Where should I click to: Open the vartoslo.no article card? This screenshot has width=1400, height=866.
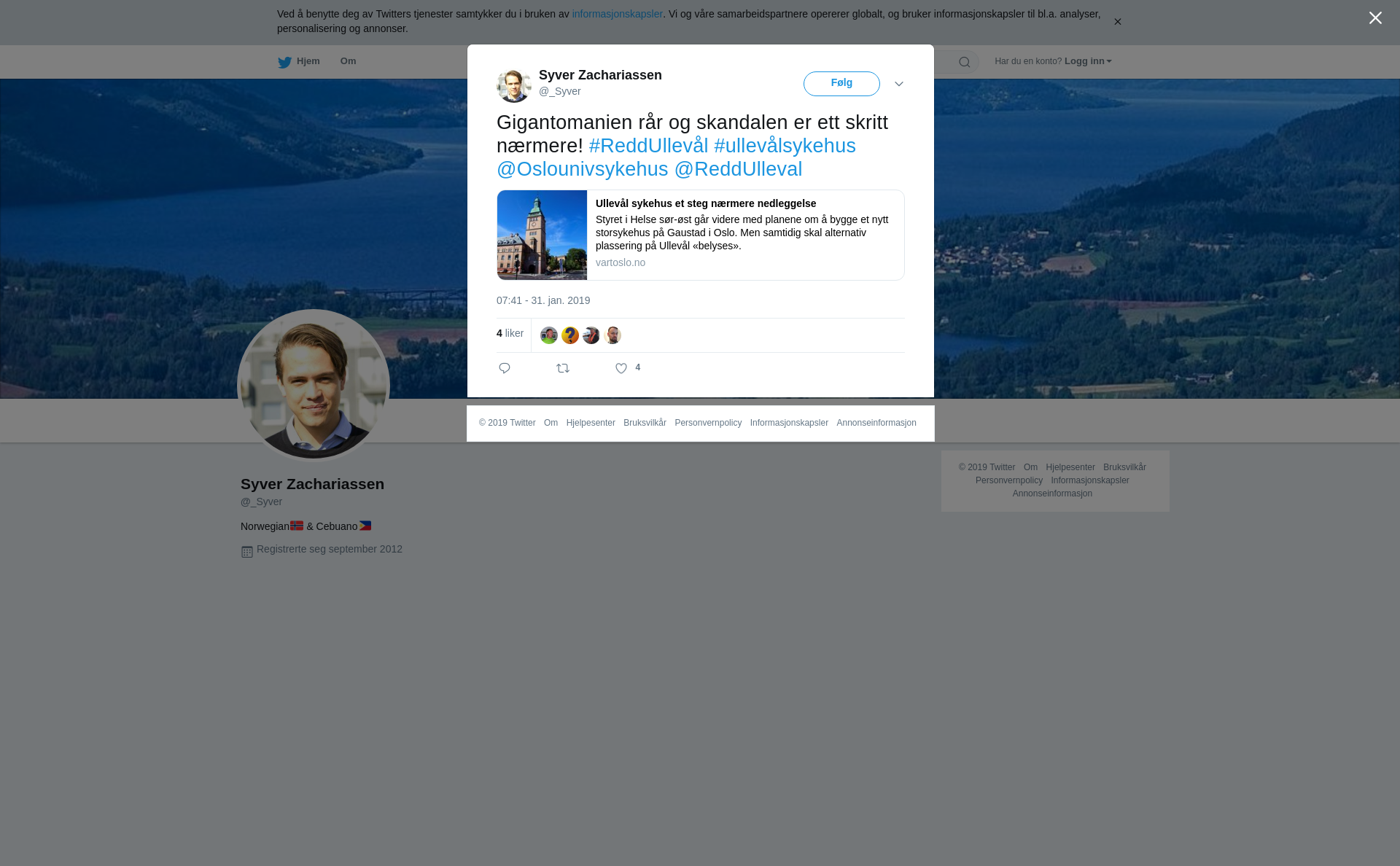(x=701, y=235)
